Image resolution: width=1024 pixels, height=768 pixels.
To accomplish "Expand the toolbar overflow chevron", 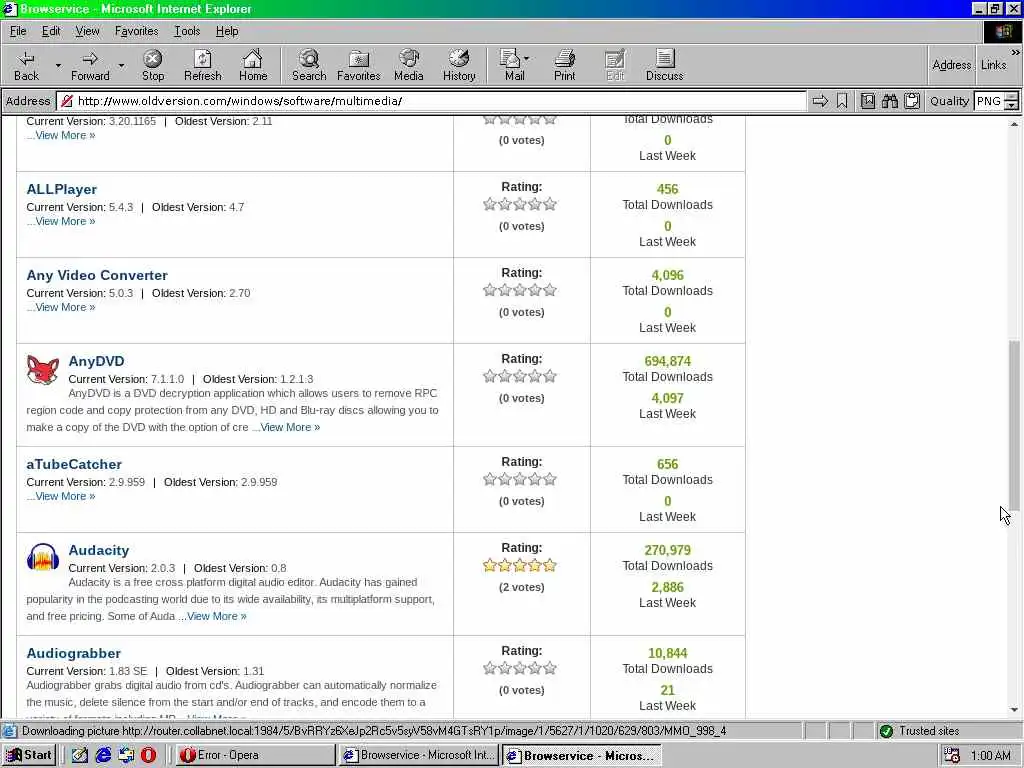I will coord(1016,52).
